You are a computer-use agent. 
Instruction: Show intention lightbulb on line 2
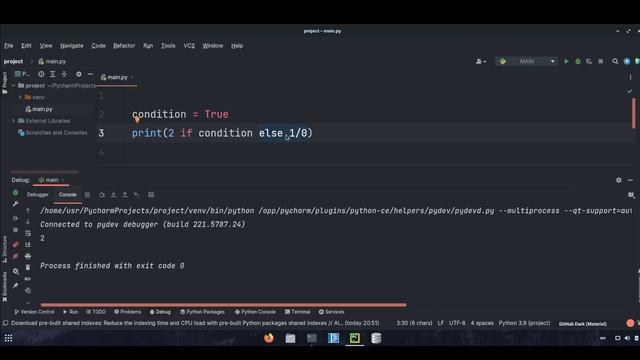tap(137, 120)
